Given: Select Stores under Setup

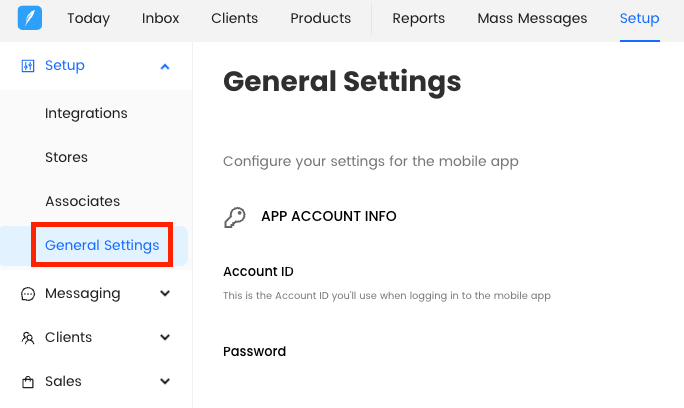Looking at the screenshot, I should [x=66, y=158].
